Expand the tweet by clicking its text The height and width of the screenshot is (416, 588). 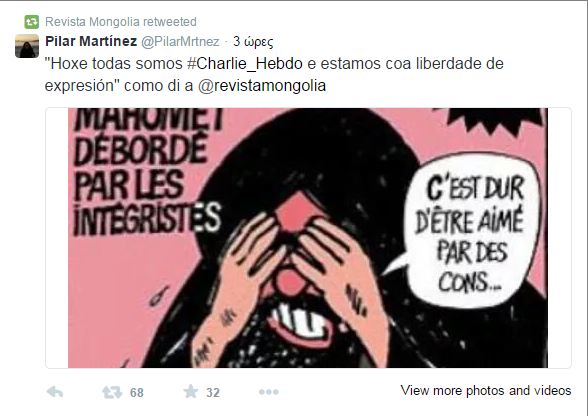[274, 75]
